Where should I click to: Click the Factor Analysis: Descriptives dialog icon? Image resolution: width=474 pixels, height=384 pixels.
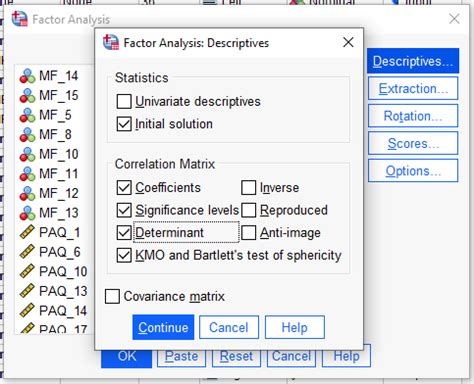[111, 42]
